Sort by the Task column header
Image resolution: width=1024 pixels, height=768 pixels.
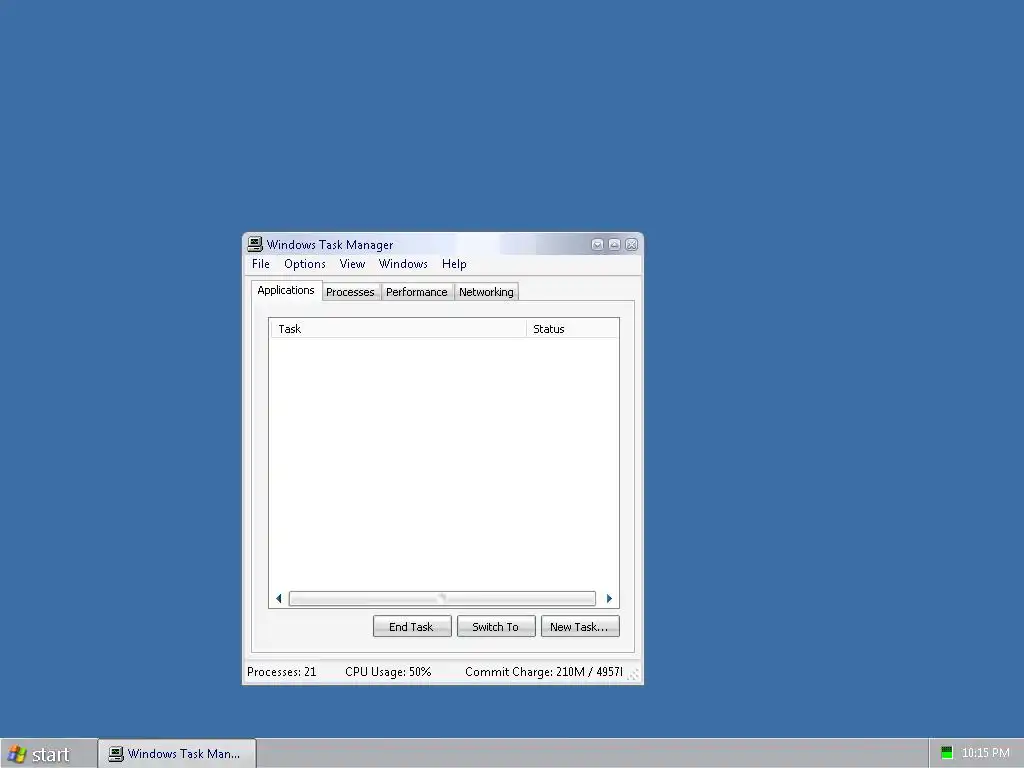(398, 328)
